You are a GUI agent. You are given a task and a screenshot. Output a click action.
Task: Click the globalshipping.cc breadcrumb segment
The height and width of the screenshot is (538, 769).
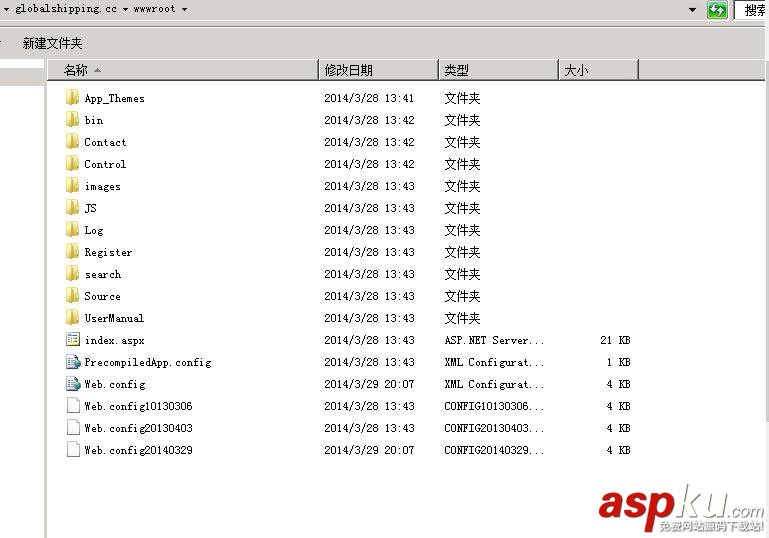66,9
